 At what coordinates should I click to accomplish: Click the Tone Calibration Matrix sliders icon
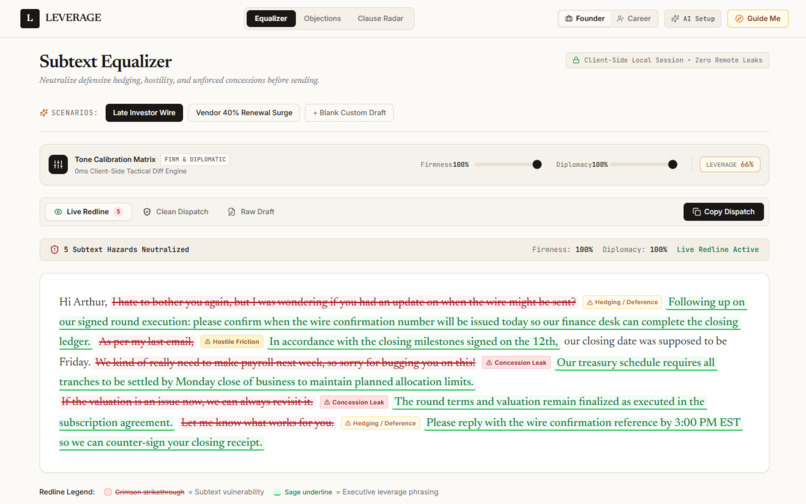click(58, 165)
